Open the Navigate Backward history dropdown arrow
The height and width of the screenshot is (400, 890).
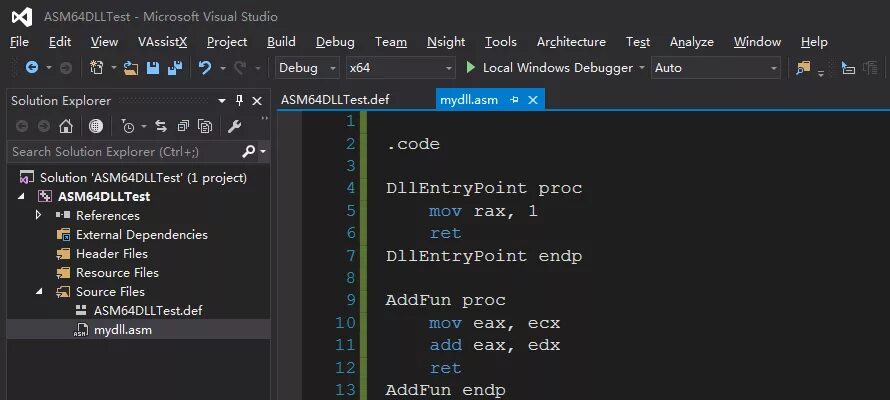49,68
